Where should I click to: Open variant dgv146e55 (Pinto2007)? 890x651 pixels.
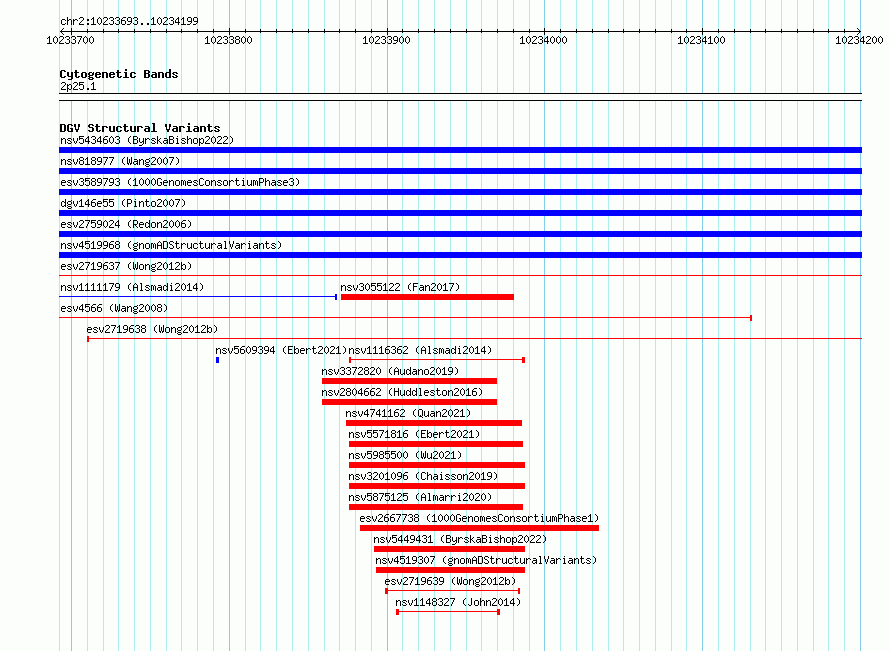coord(123,203)
